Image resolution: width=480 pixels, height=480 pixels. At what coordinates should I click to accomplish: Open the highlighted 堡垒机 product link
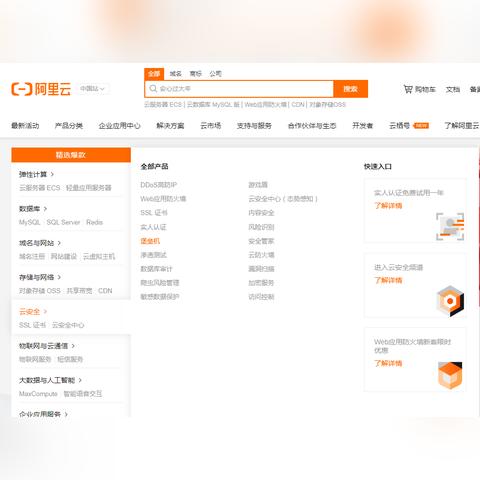point(150,241)
